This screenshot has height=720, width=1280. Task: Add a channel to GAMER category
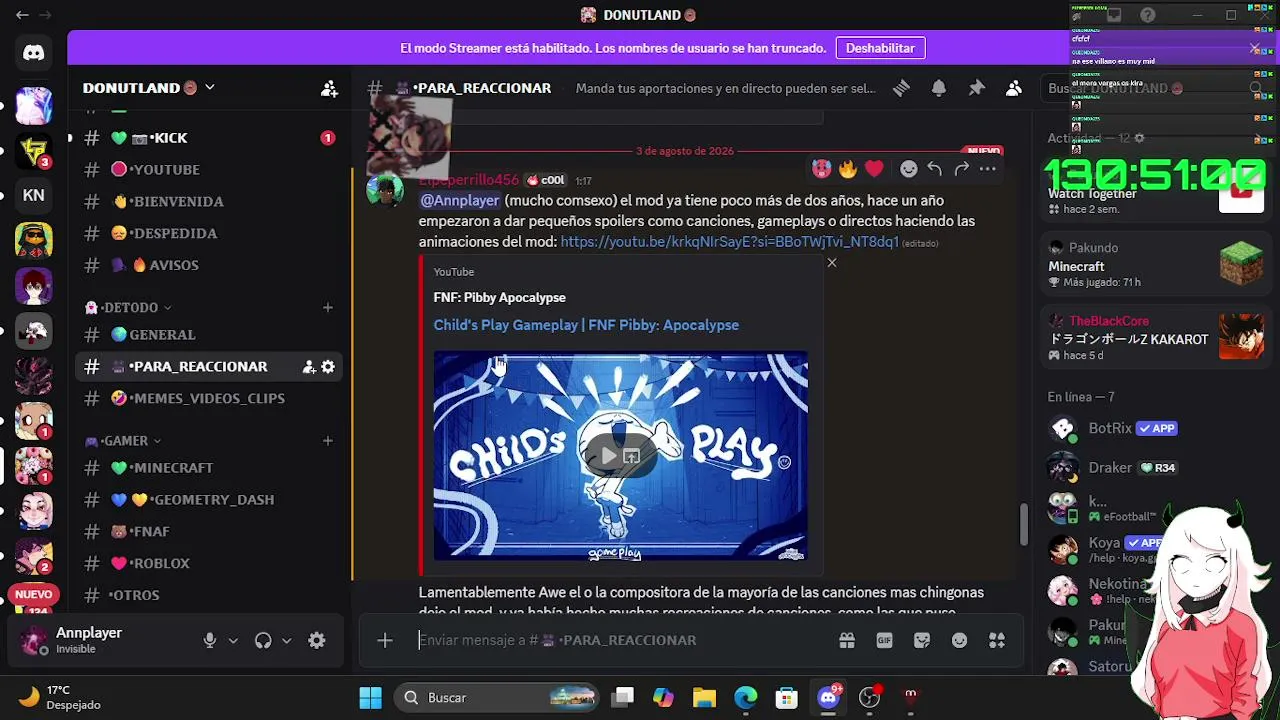coord(327,440)
